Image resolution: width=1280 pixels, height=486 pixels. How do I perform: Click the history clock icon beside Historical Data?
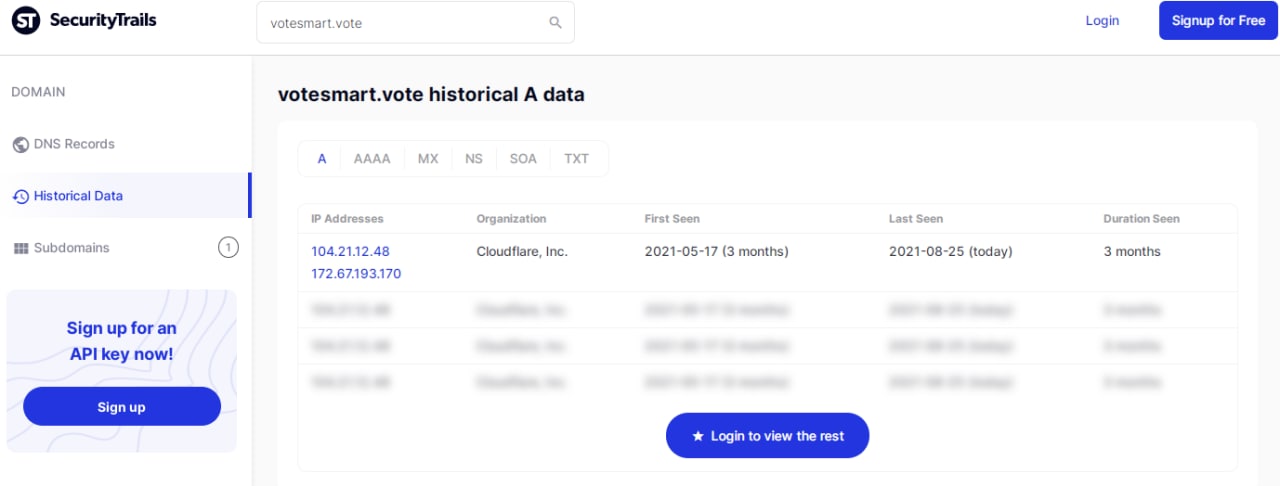point(20,197)
